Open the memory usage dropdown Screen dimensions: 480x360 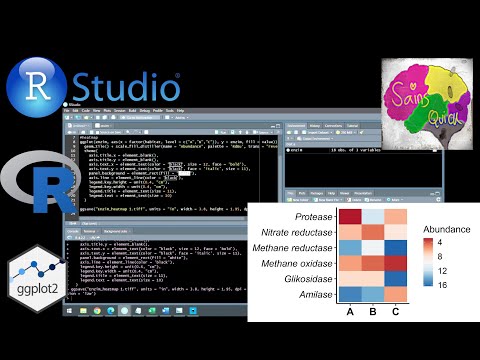tap(345, 132)
